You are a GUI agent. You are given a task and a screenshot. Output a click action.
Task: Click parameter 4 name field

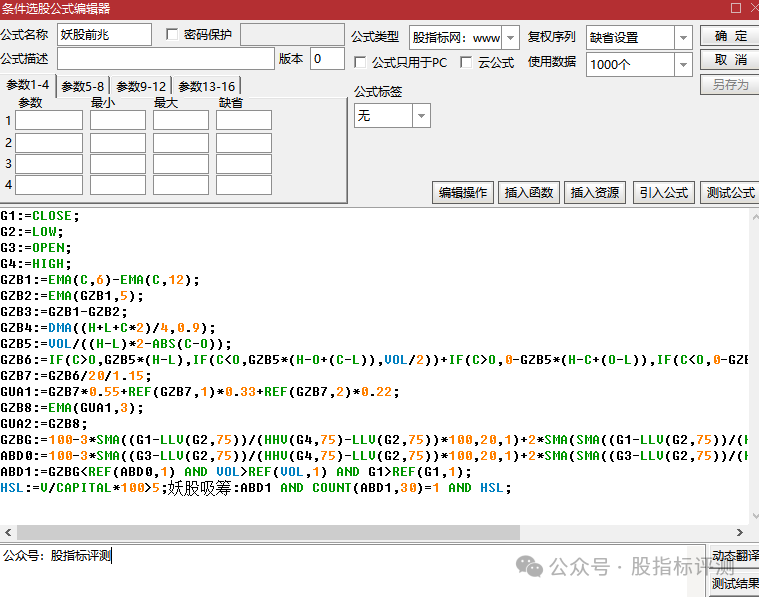pyautogui.click(x=49, y=185)
